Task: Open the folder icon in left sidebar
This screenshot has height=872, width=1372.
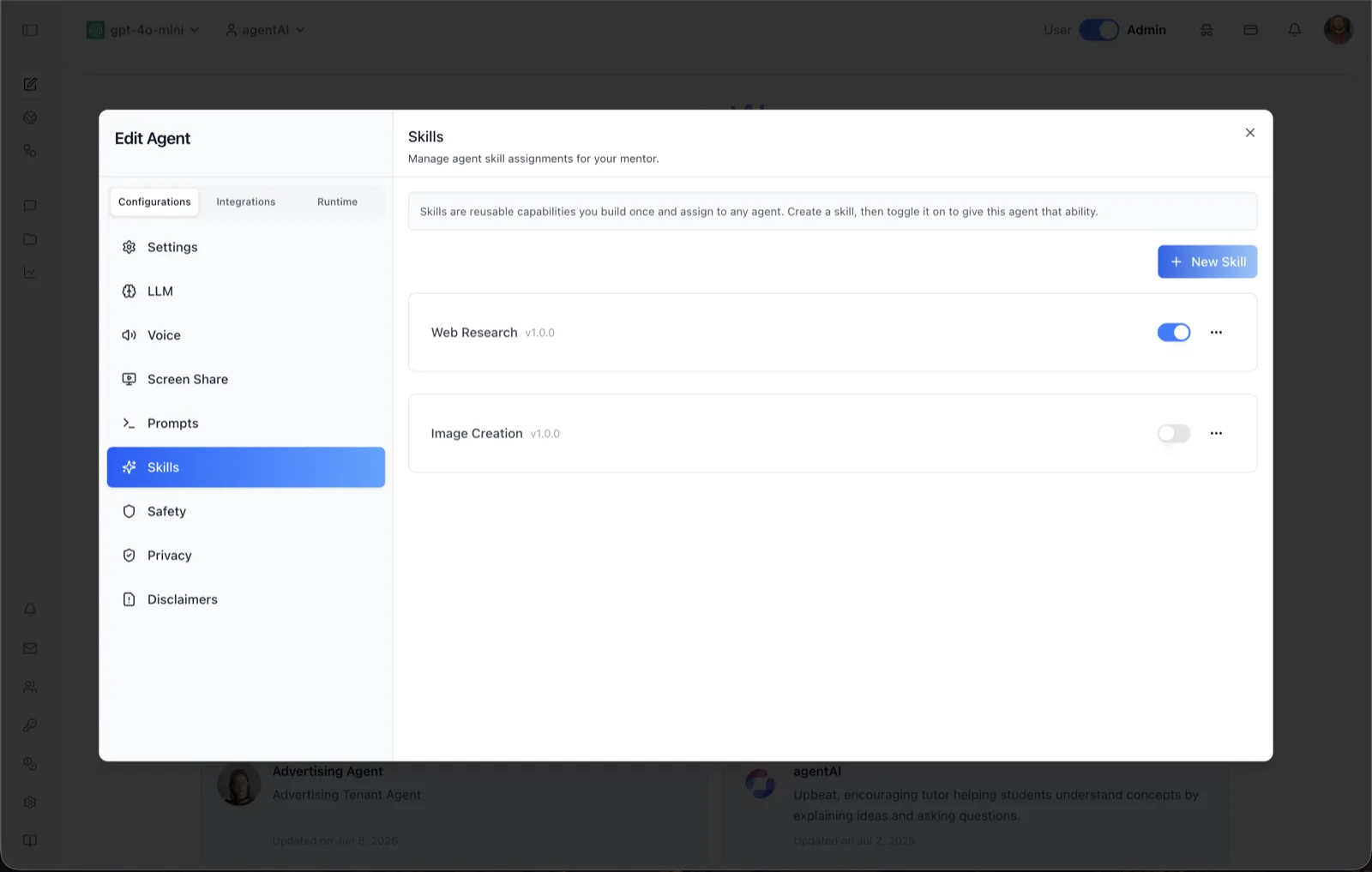Action: coord(30,239)
